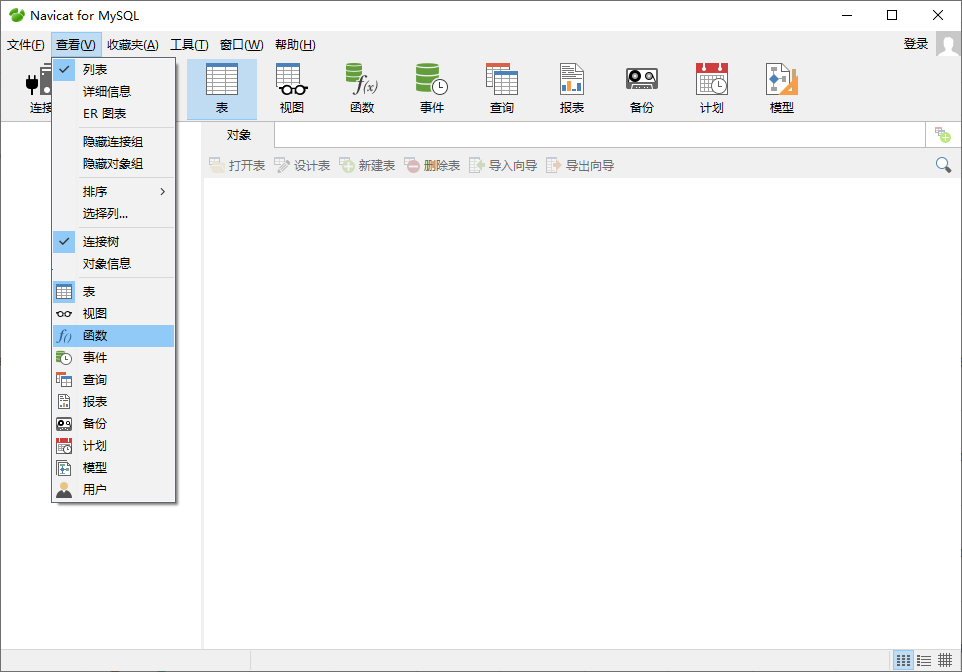Open the 帮助(H) menu
The width and height of the screenshot is (962, 672).
pyautogui.click(x=295, y=45)
